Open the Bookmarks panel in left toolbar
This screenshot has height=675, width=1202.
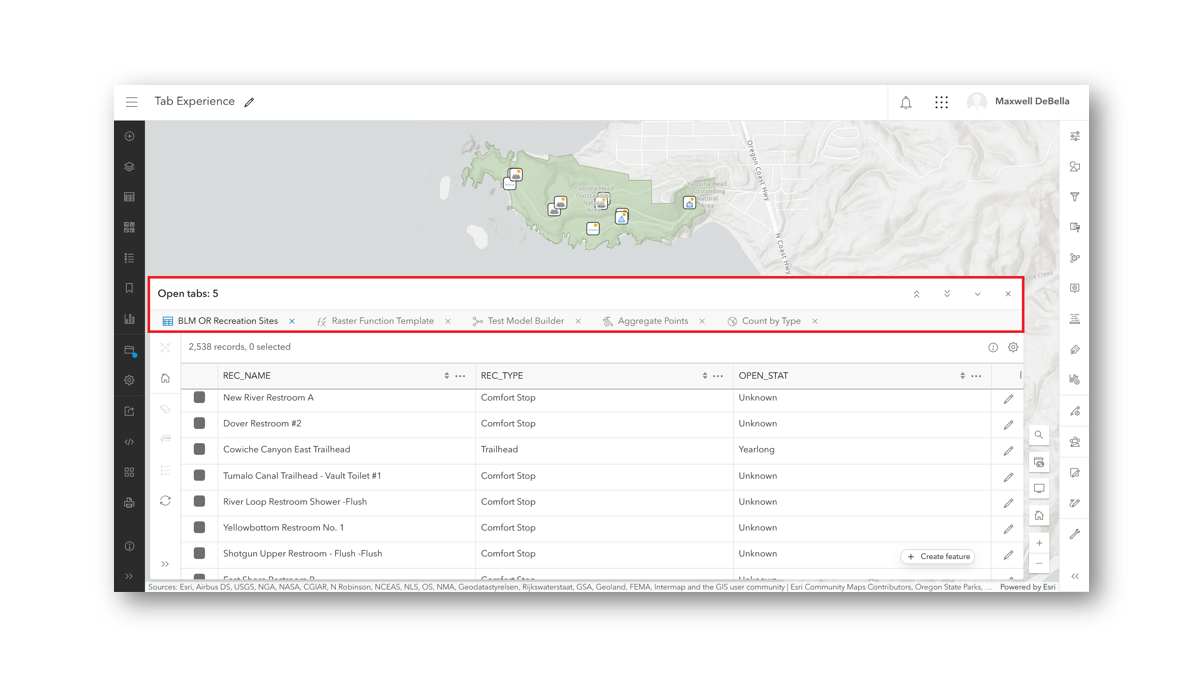tap(129, 289)
